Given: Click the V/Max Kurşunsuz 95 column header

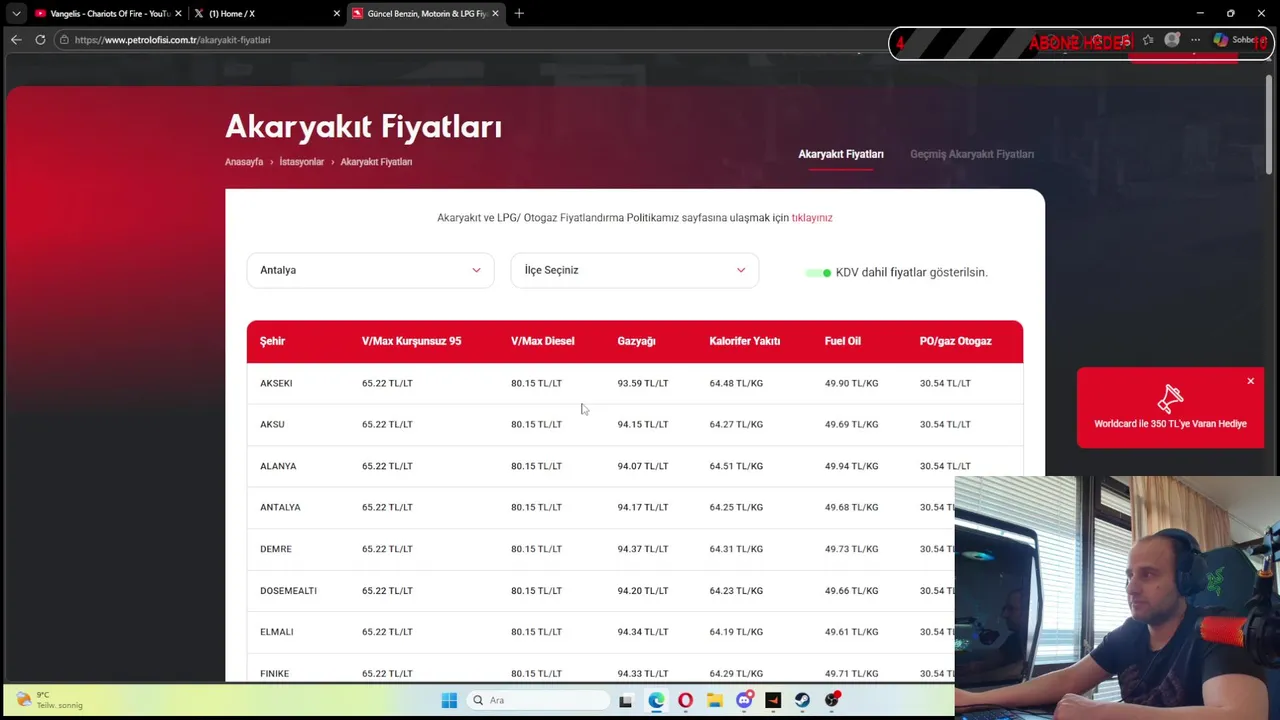Looking at the screenshot, I should pos(411,341).
